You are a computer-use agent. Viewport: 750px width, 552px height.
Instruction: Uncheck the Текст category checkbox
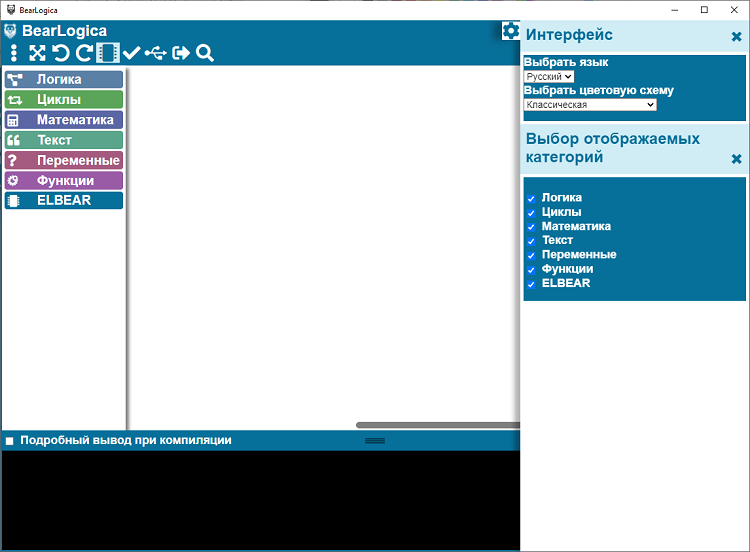531,241
